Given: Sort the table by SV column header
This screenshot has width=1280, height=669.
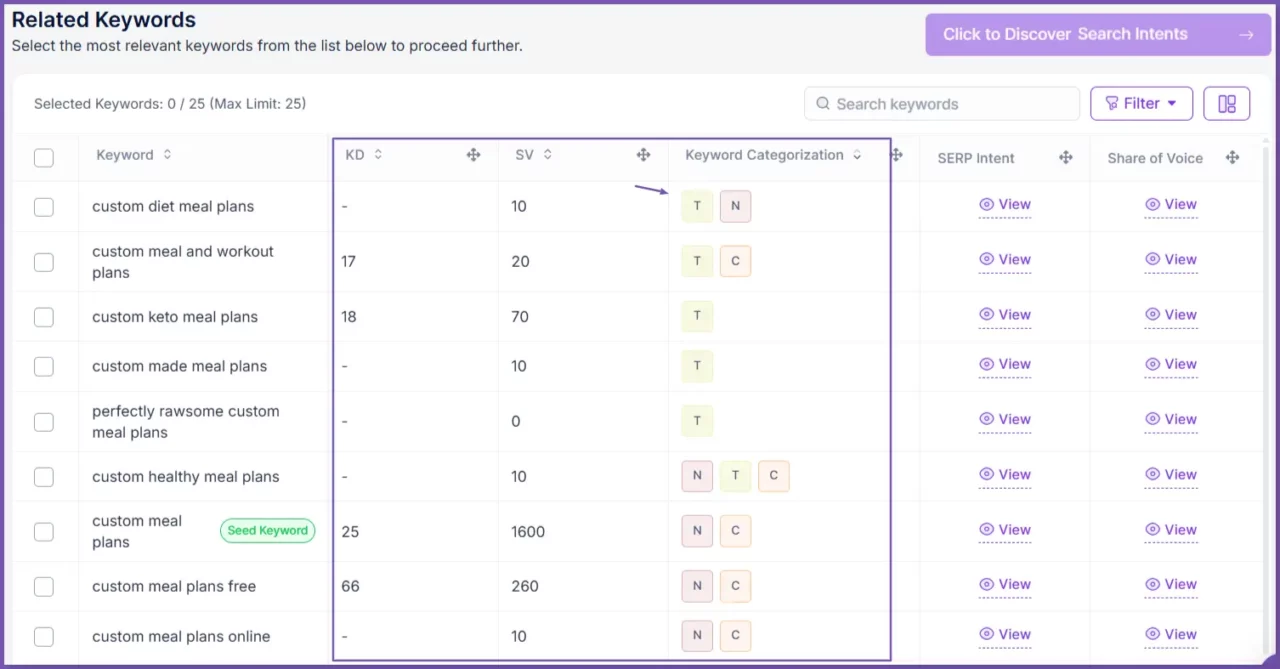Looking at the screenshot, I should coord(548,155).
